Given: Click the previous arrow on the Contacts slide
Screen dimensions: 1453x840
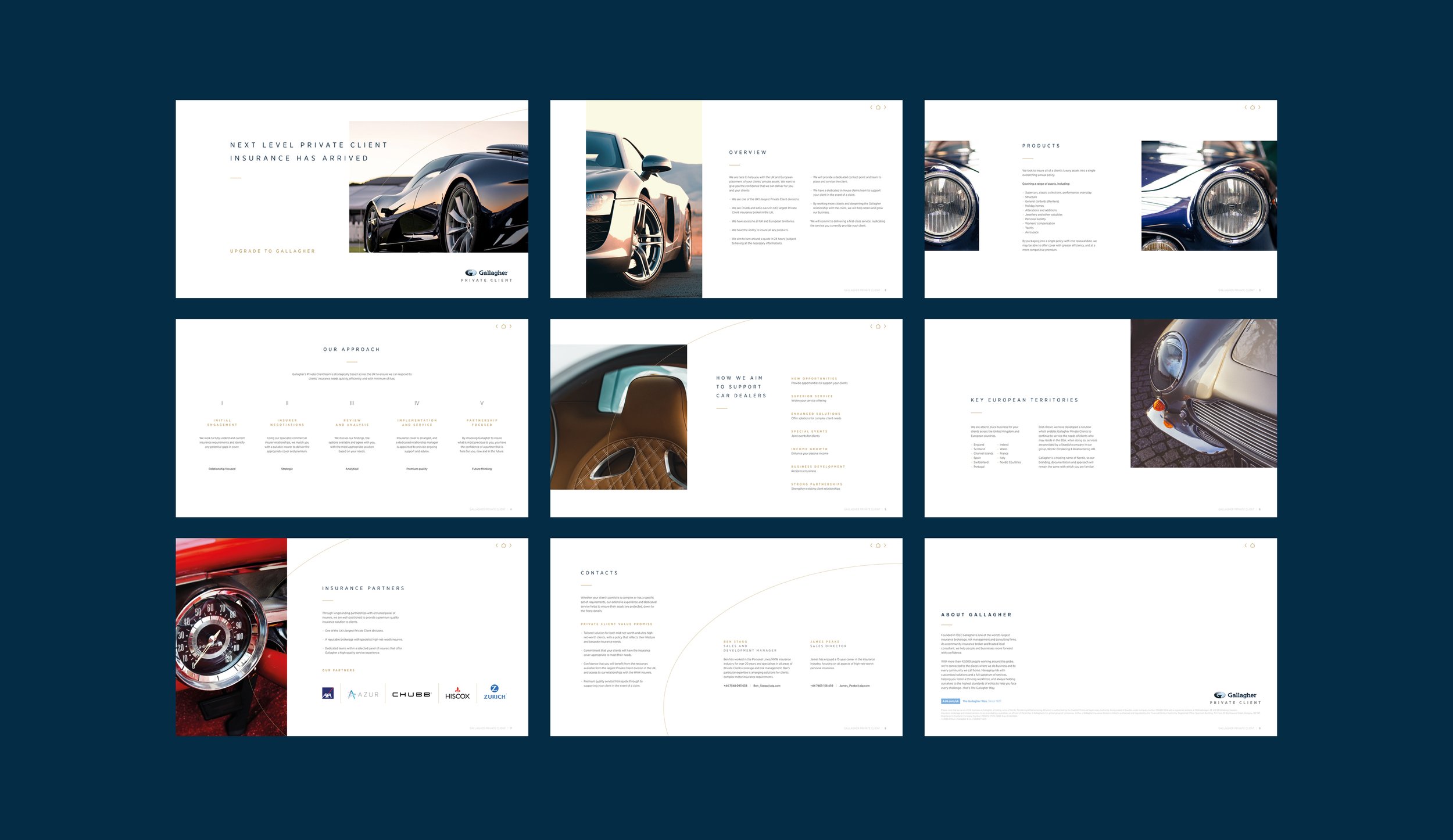Looking at the screenshot, I should coord(871,545).
